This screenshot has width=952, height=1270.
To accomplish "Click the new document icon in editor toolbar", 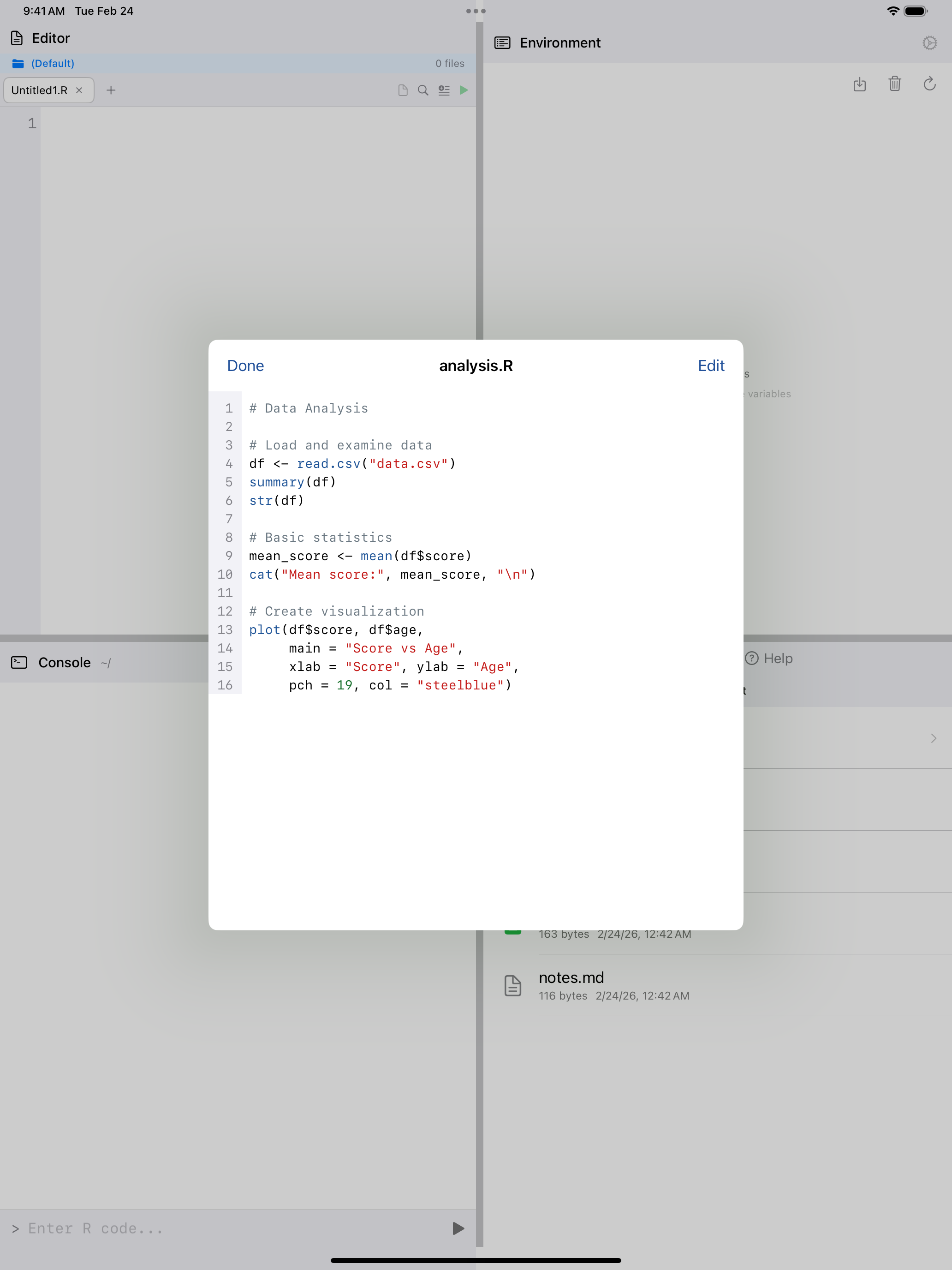I will tap(402, 90).
